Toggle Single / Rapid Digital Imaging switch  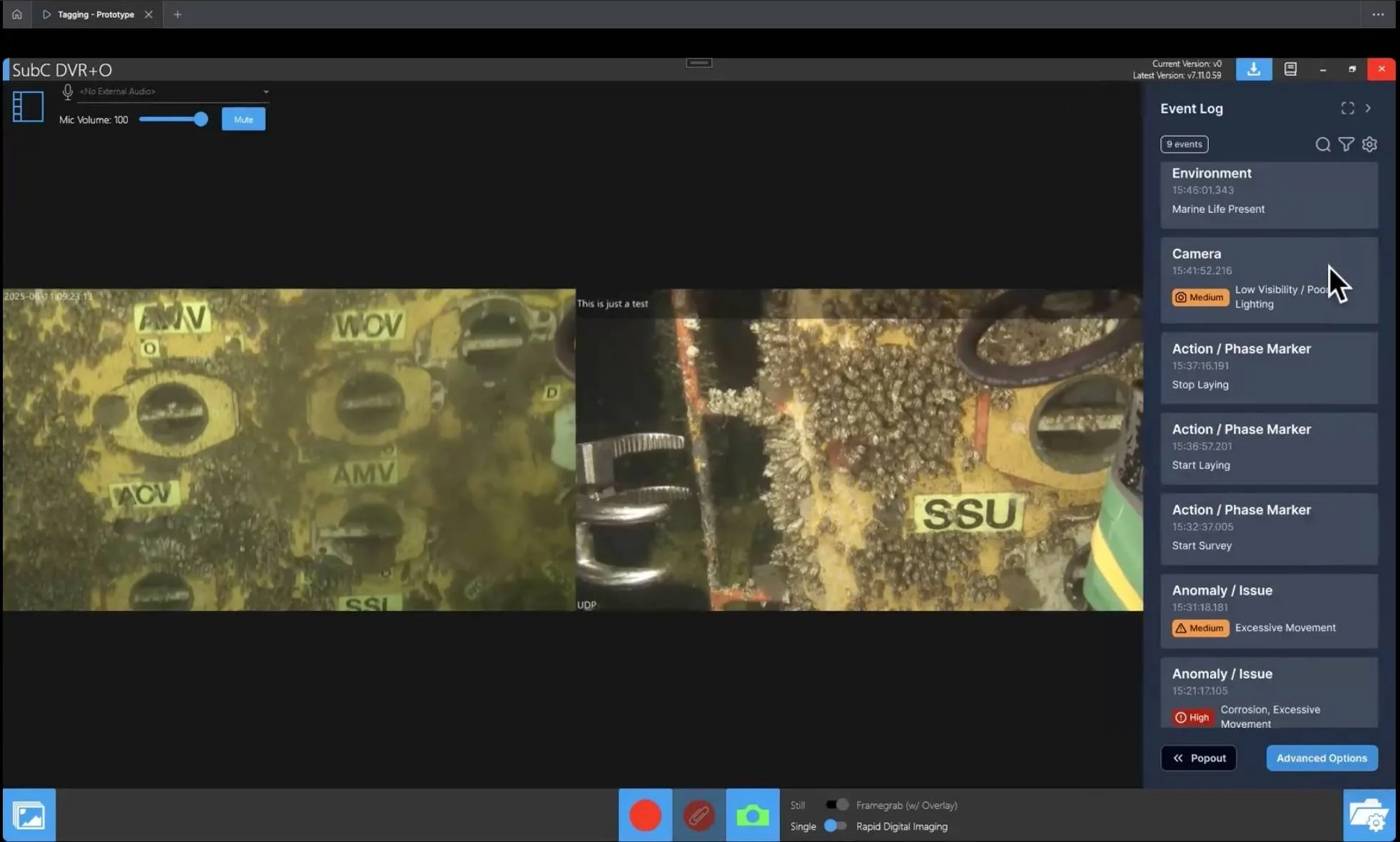[x=835, y=826]
